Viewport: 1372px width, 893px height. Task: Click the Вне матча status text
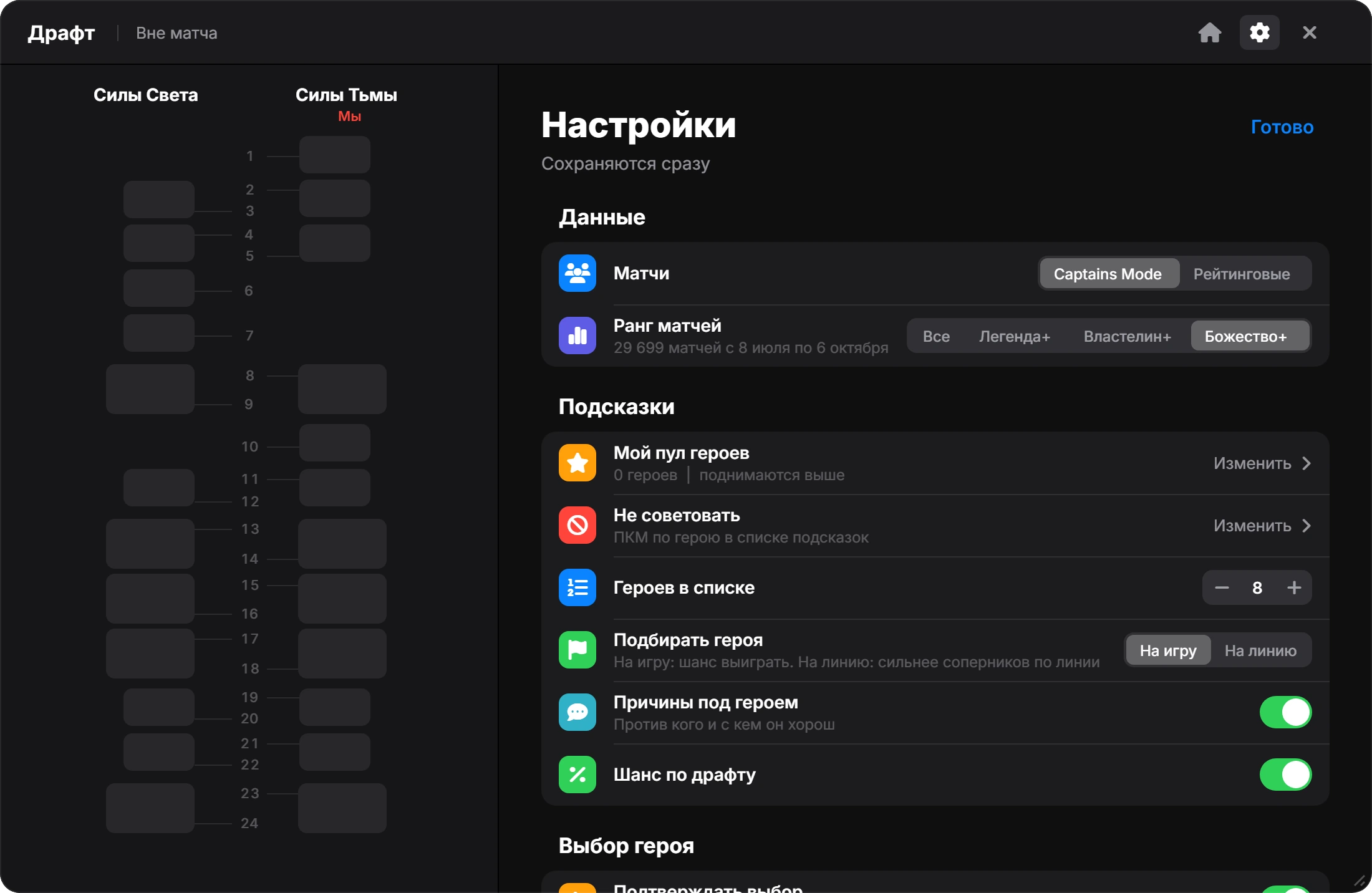pyautogui.click(x=176, y=33)
